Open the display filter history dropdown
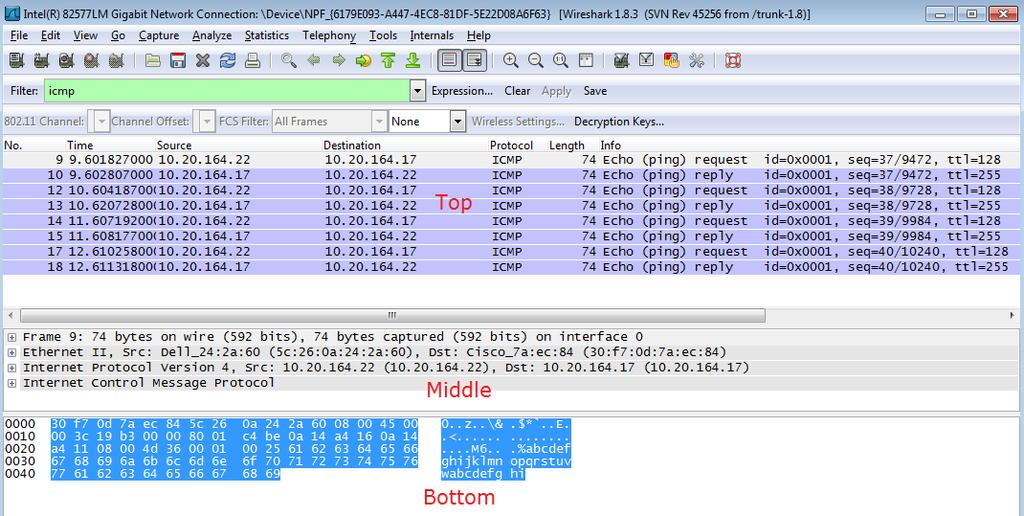Image resolution: width=1024 pixels, height=516 pixels. 418,91
